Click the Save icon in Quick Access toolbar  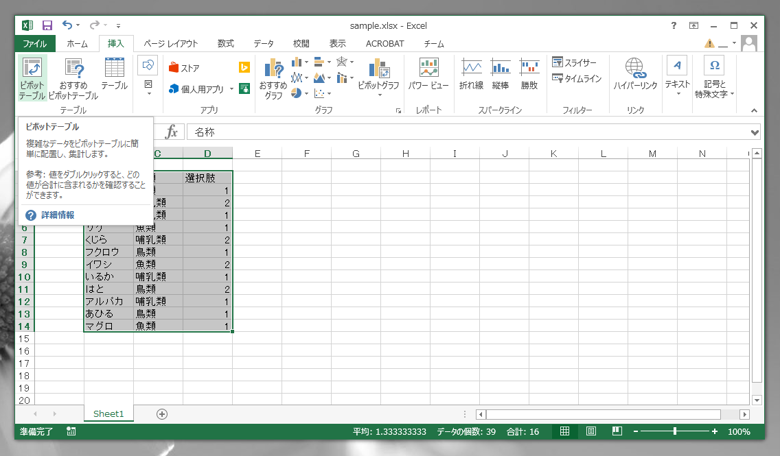tap(47, 25)
